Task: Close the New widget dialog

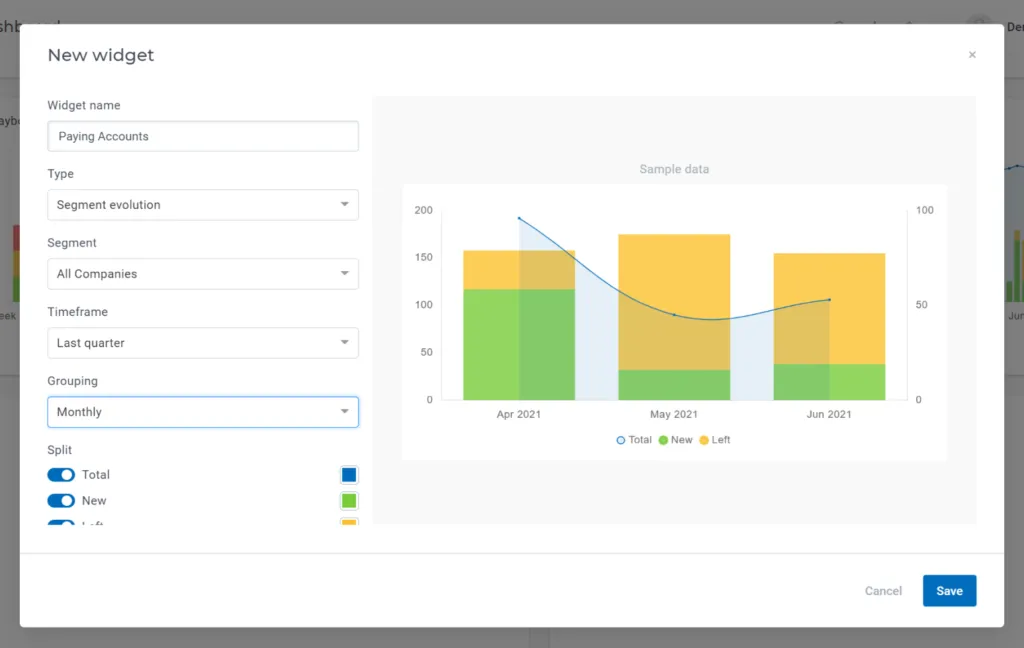Action: (972, 55)
